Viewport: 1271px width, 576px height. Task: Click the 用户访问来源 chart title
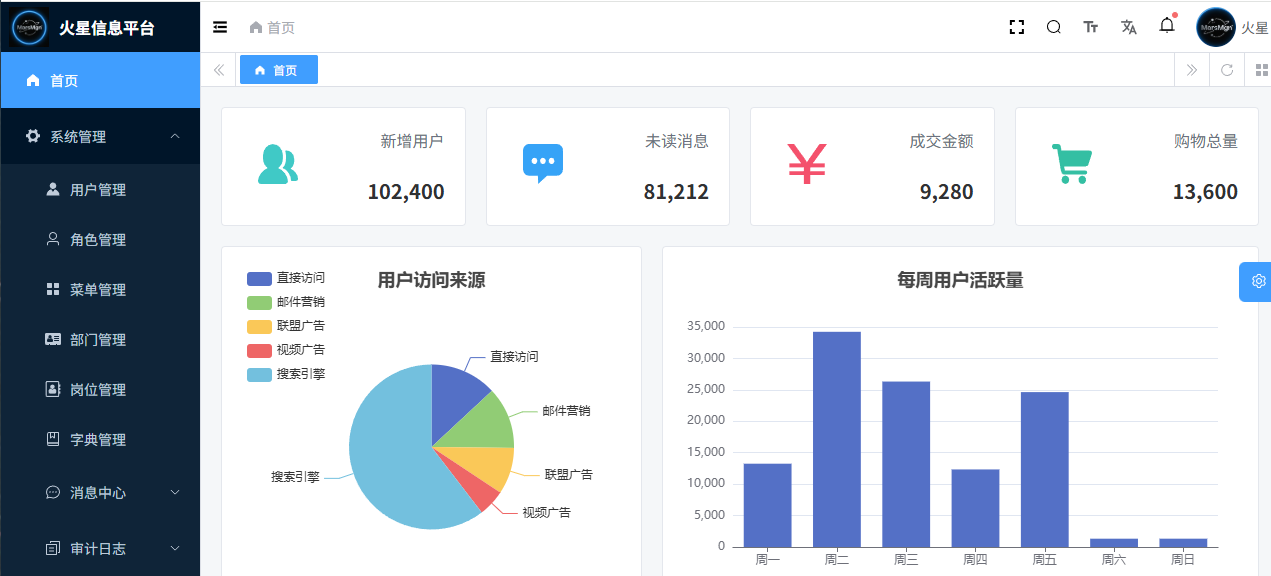click(432, 280)
